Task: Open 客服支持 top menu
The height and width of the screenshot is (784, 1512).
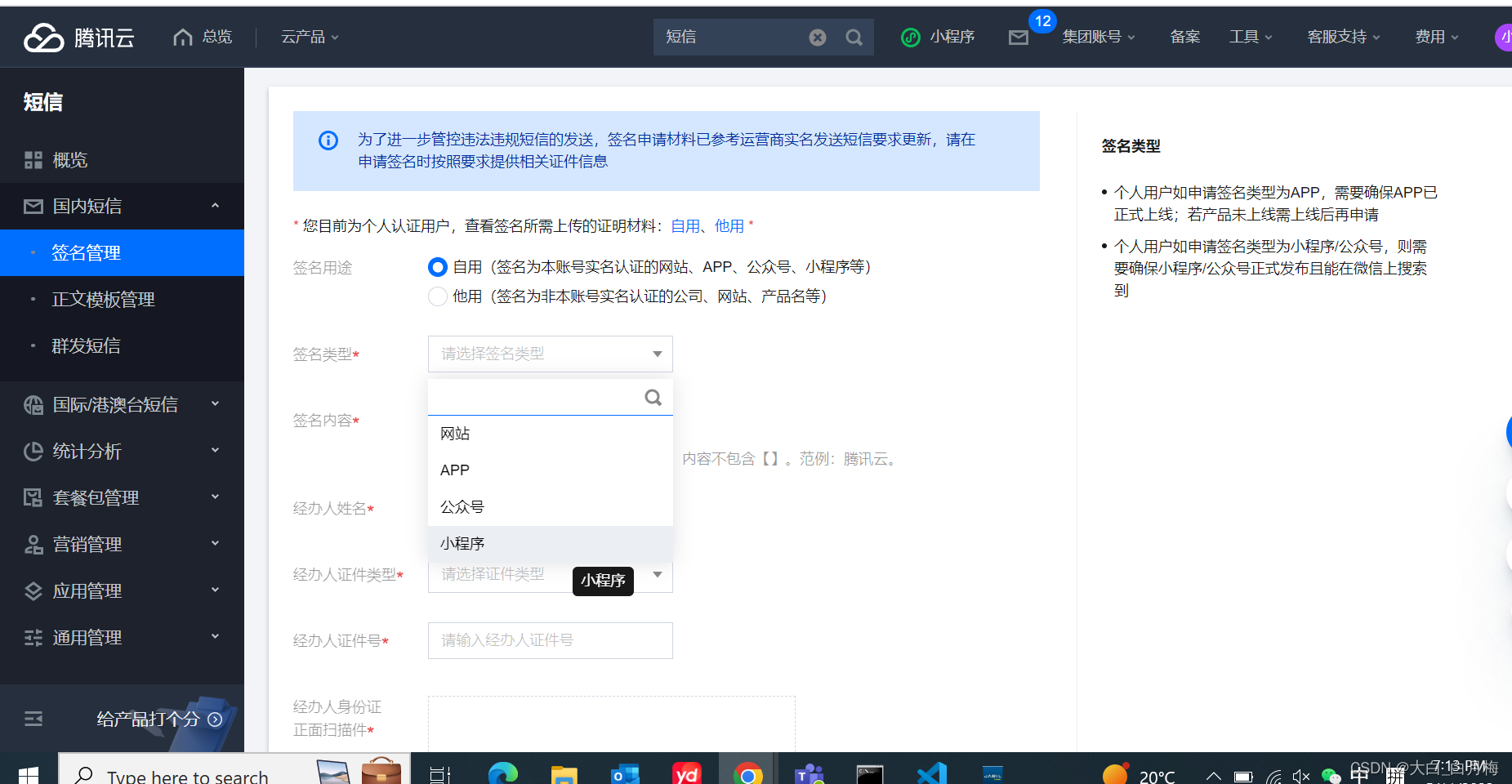Action: pyautogui.click(x=1344, y=37)
